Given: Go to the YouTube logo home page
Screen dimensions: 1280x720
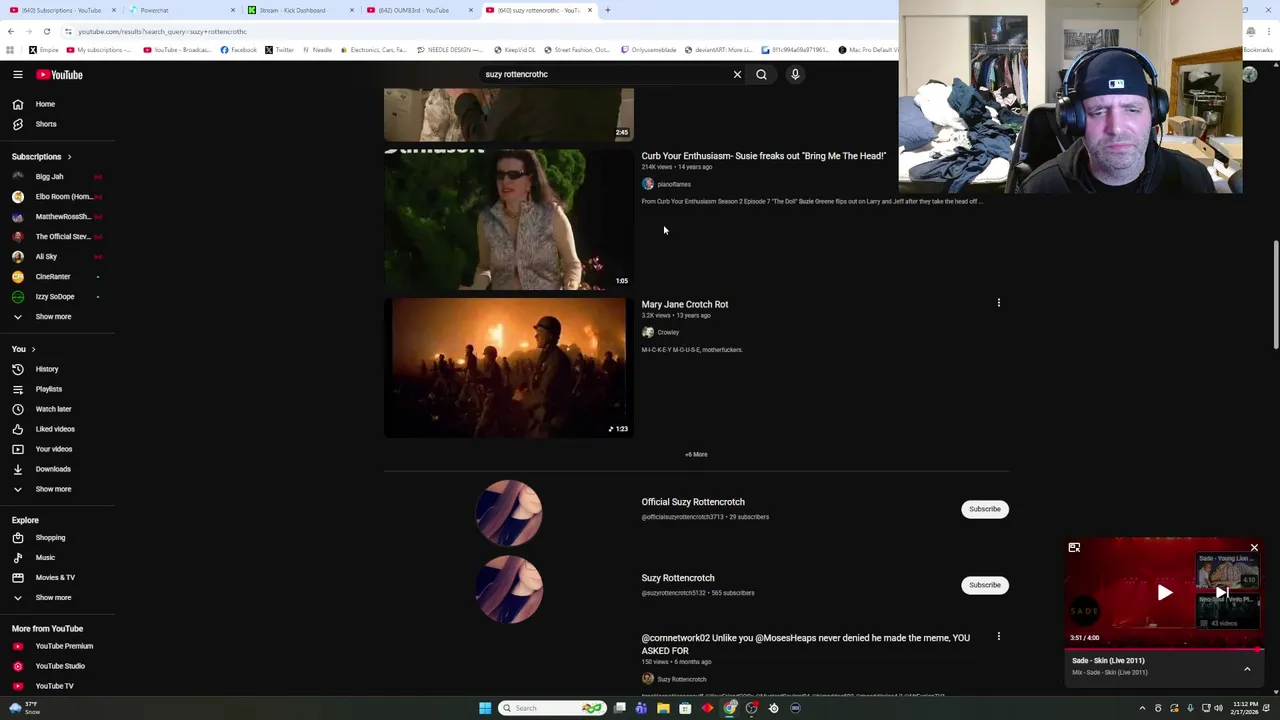Looking at the screenshot, I should click(59, 74).
